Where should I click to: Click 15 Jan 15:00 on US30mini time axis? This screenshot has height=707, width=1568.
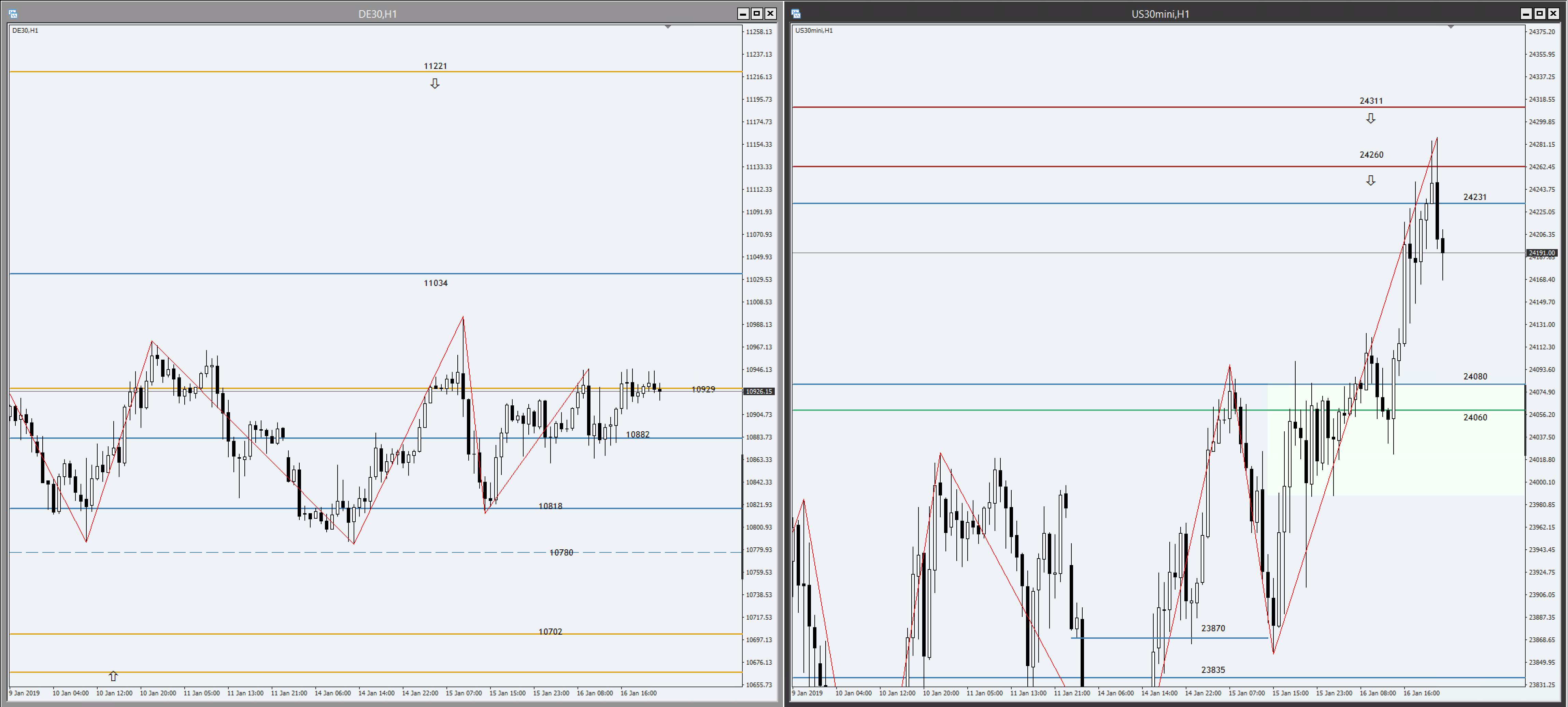[x=1291, y=693]
